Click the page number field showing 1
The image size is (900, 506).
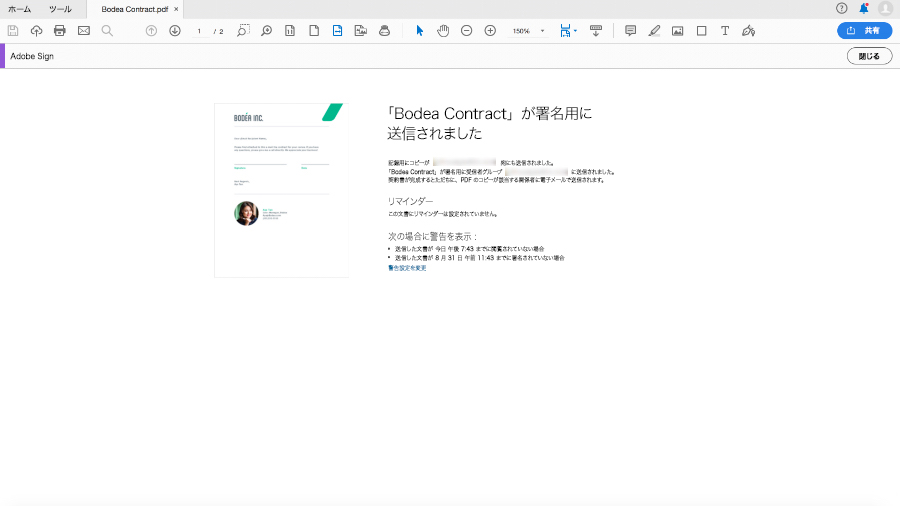pyautogui.click(x=199, y=31)
